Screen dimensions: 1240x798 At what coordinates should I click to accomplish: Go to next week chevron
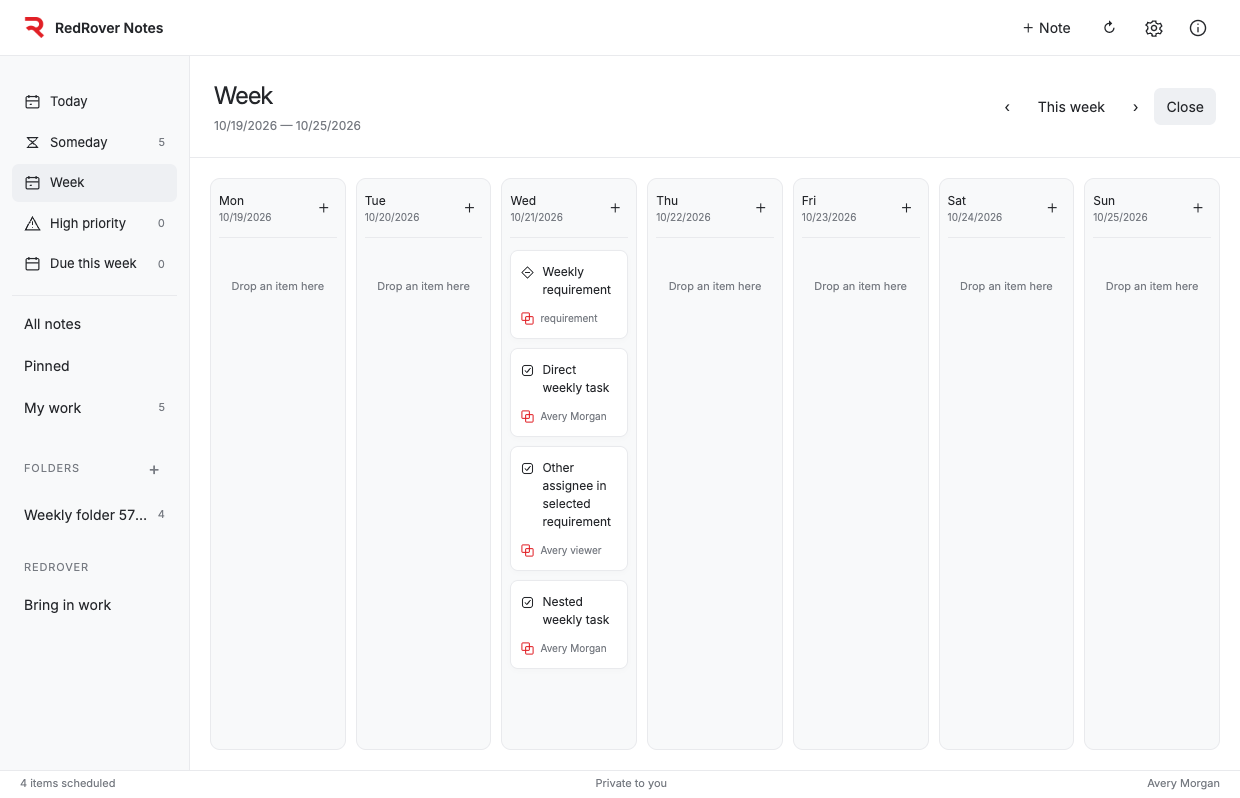point(1135,107)
